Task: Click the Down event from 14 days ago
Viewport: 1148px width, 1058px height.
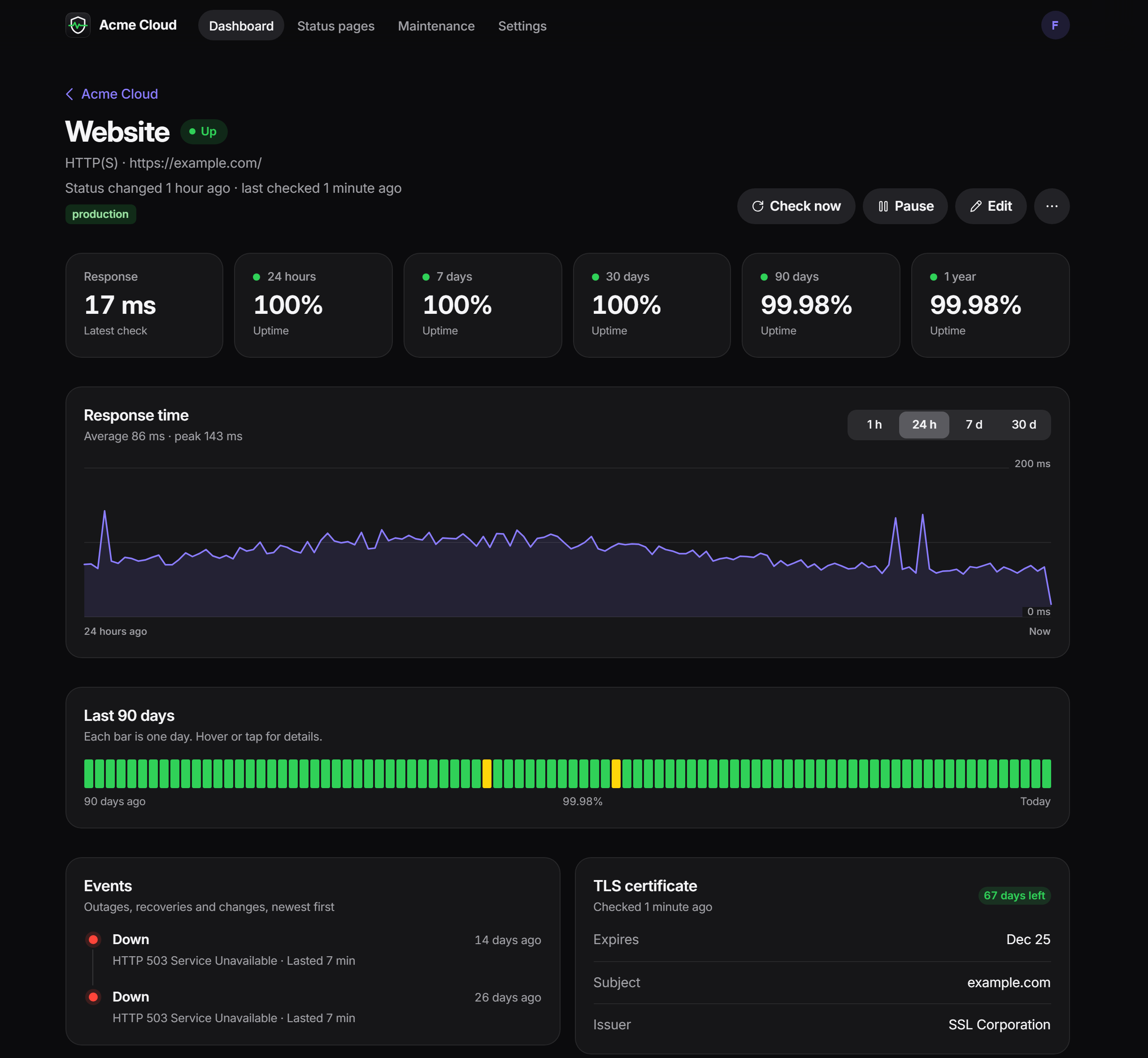Action: click(x=313, y=950)
